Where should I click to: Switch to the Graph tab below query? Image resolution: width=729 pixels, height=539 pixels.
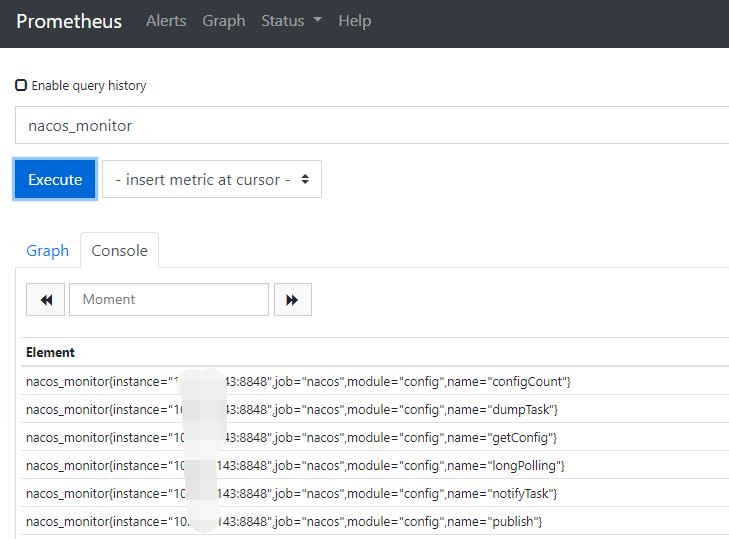(x=47, y=251)
